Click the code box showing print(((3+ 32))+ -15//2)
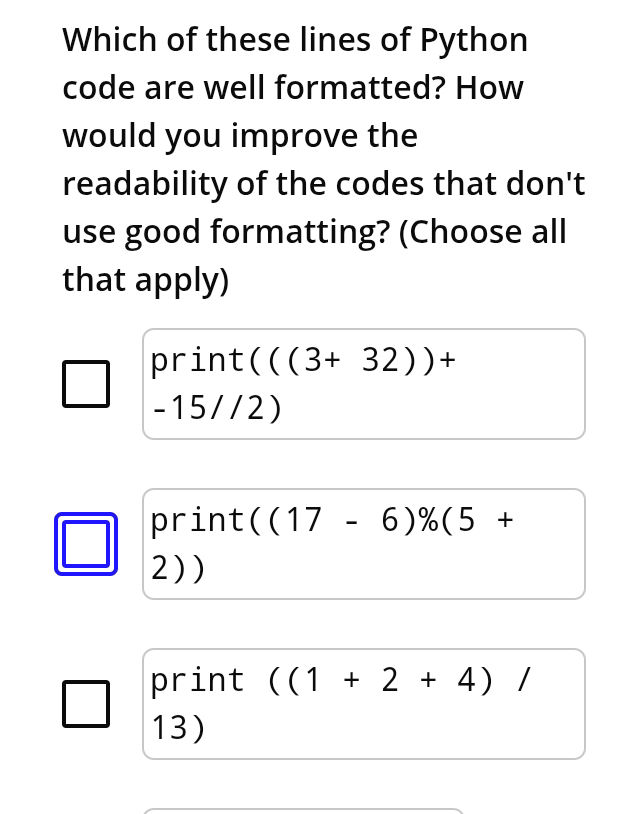The height and width of the screenshot is (814, 639). coord(363,383)
